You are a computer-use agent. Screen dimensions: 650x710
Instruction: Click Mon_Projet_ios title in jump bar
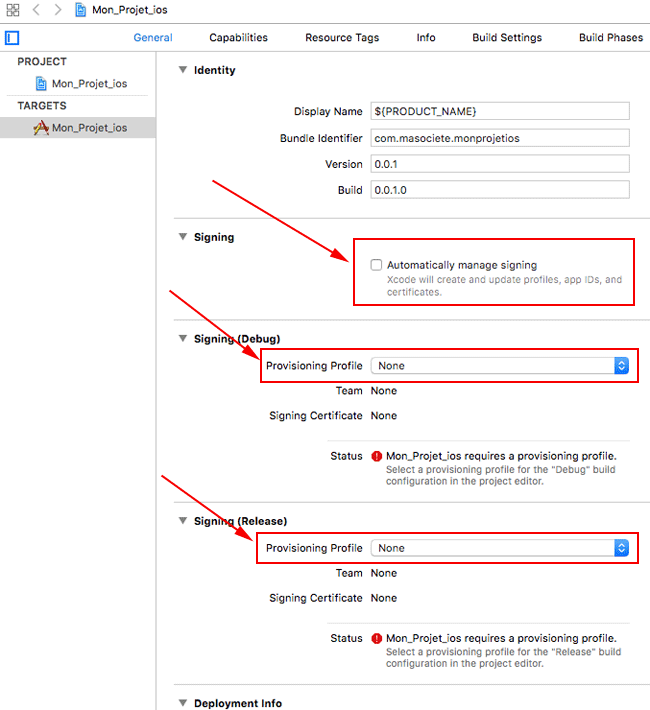(x=130, y=10)
